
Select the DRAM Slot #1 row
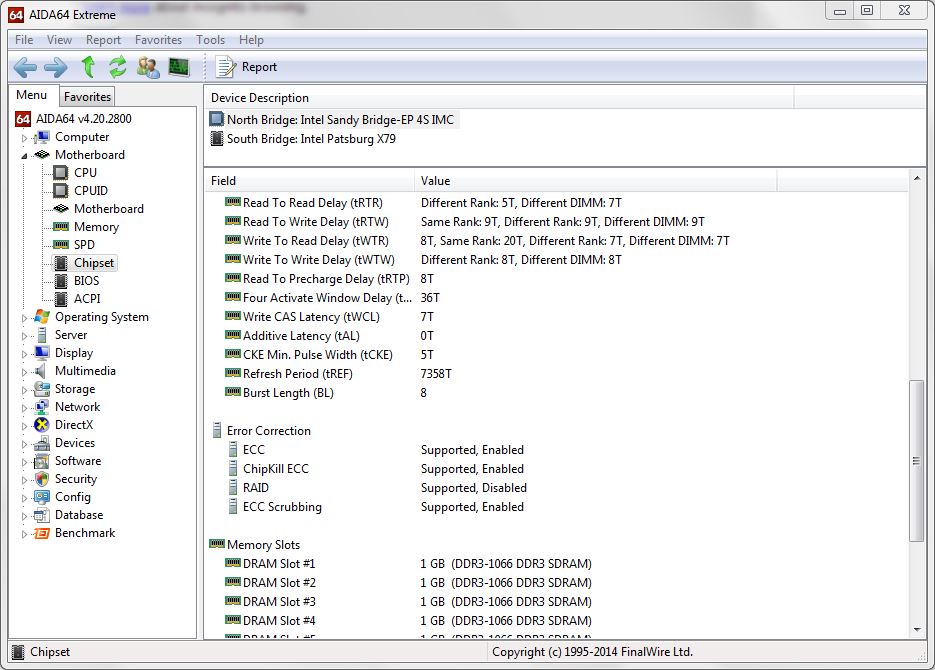click(x=556, y=564)
